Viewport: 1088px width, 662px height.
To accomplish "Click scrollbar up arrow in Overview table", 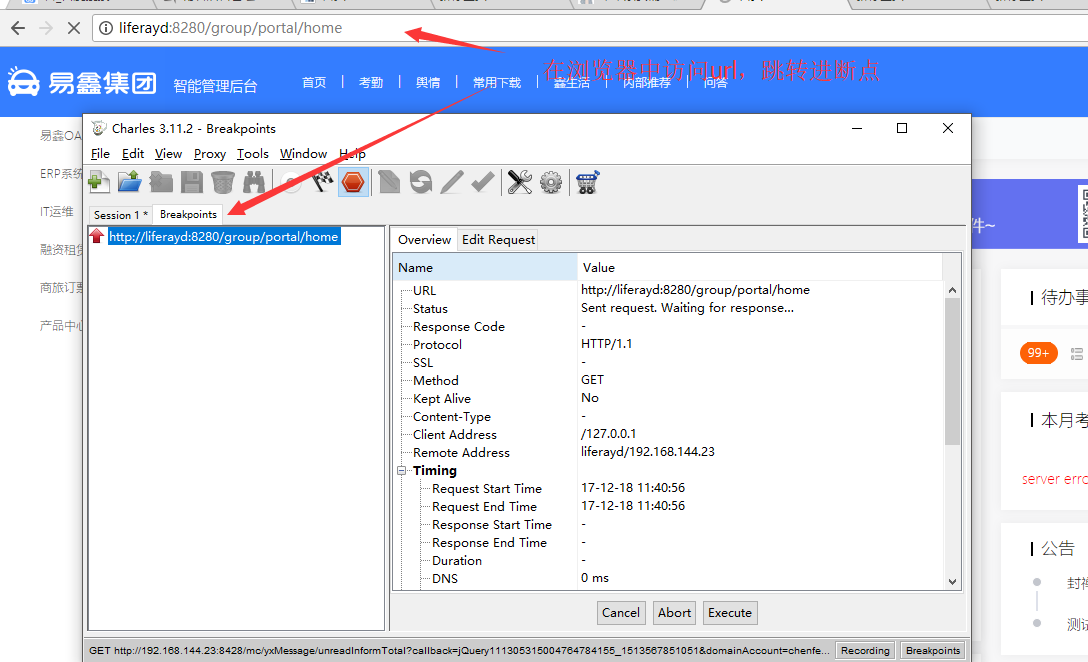I will click(x=952, y=290).
